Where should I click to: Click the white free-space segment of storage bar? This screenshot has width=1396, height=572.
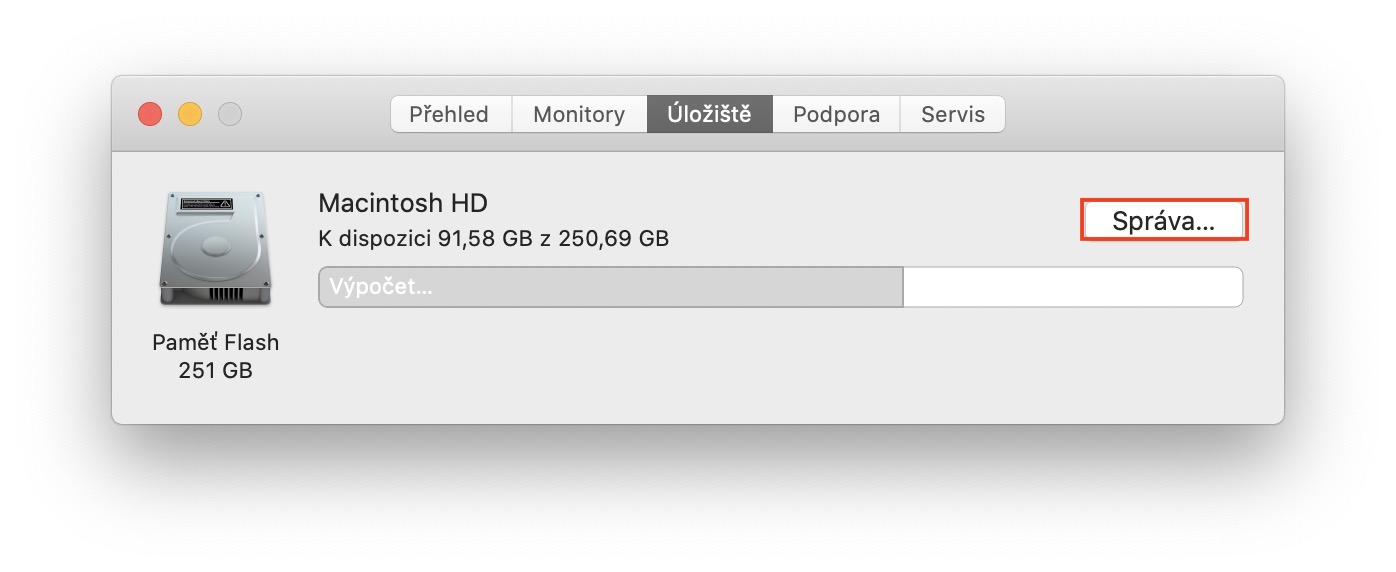[x=1072, y=287]
